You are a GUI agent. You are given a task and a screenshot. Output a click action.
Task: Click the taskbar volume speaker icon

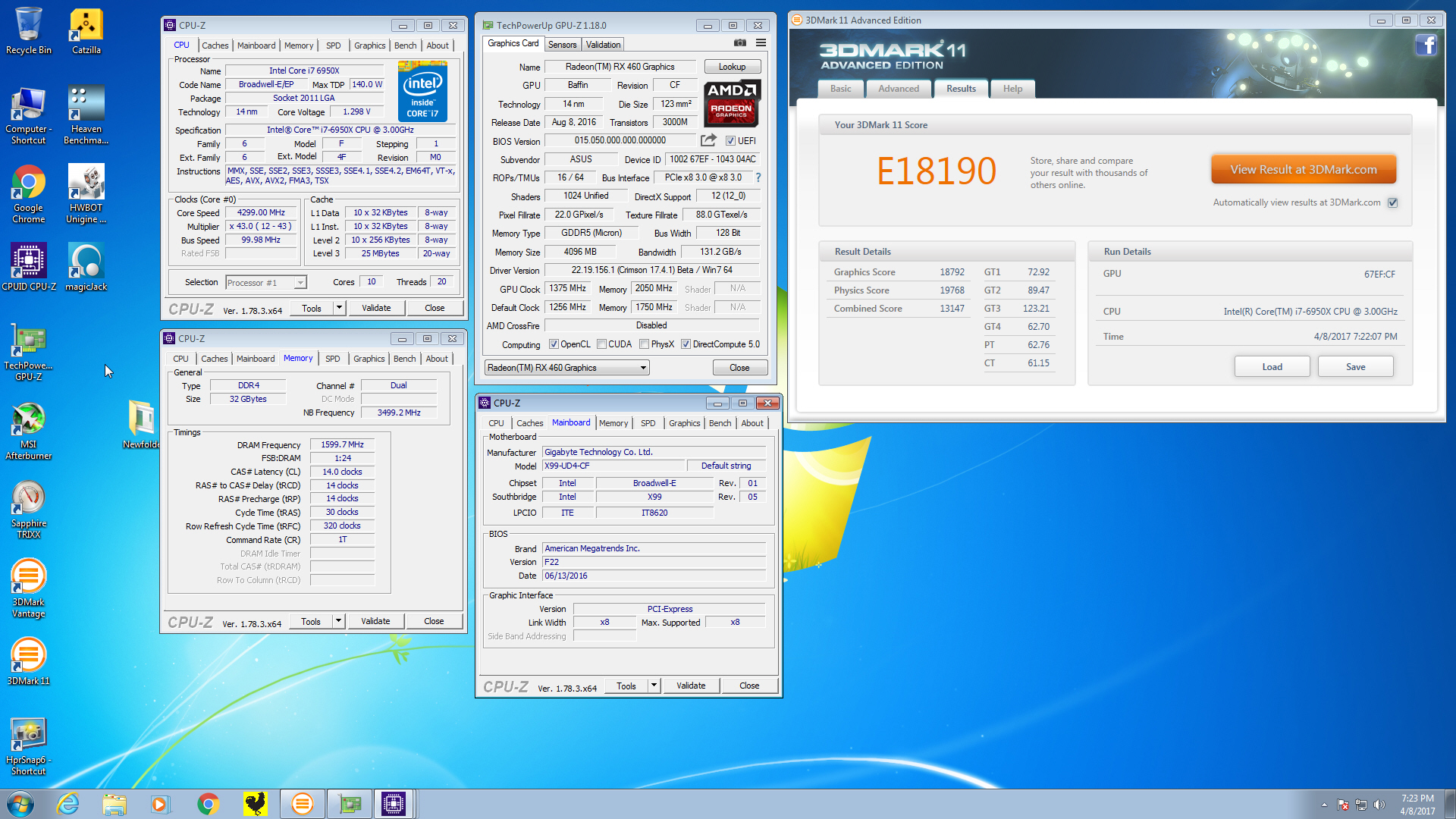tap(1379, 805)
